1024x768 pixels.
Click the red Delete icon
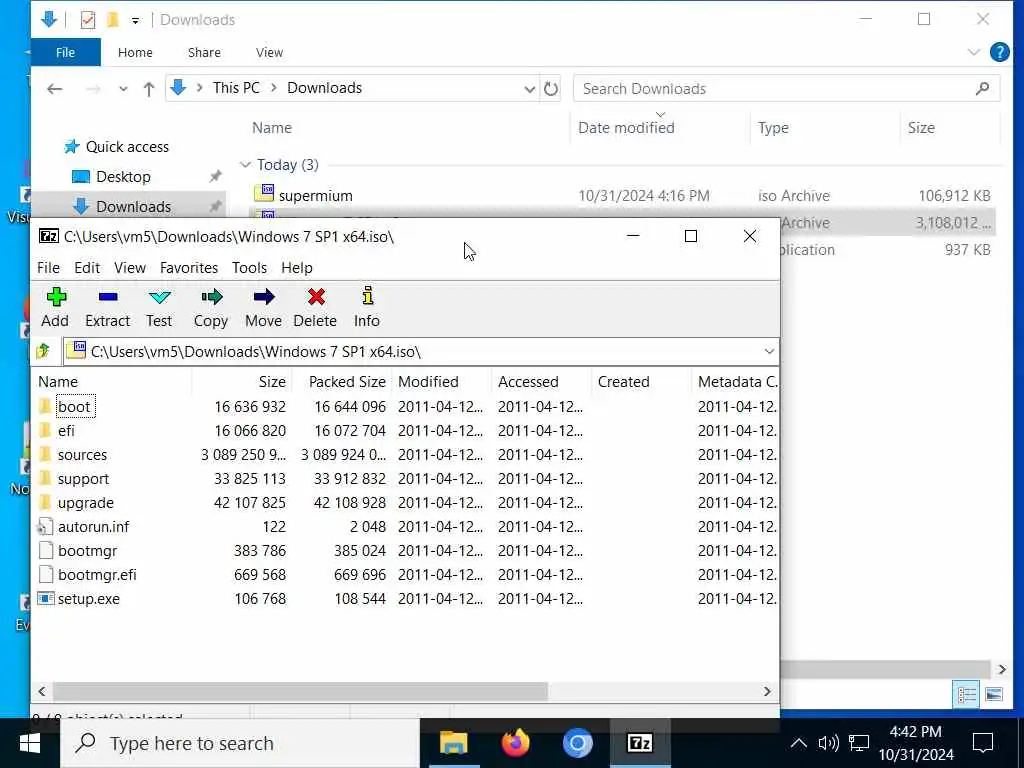(315, 308)
